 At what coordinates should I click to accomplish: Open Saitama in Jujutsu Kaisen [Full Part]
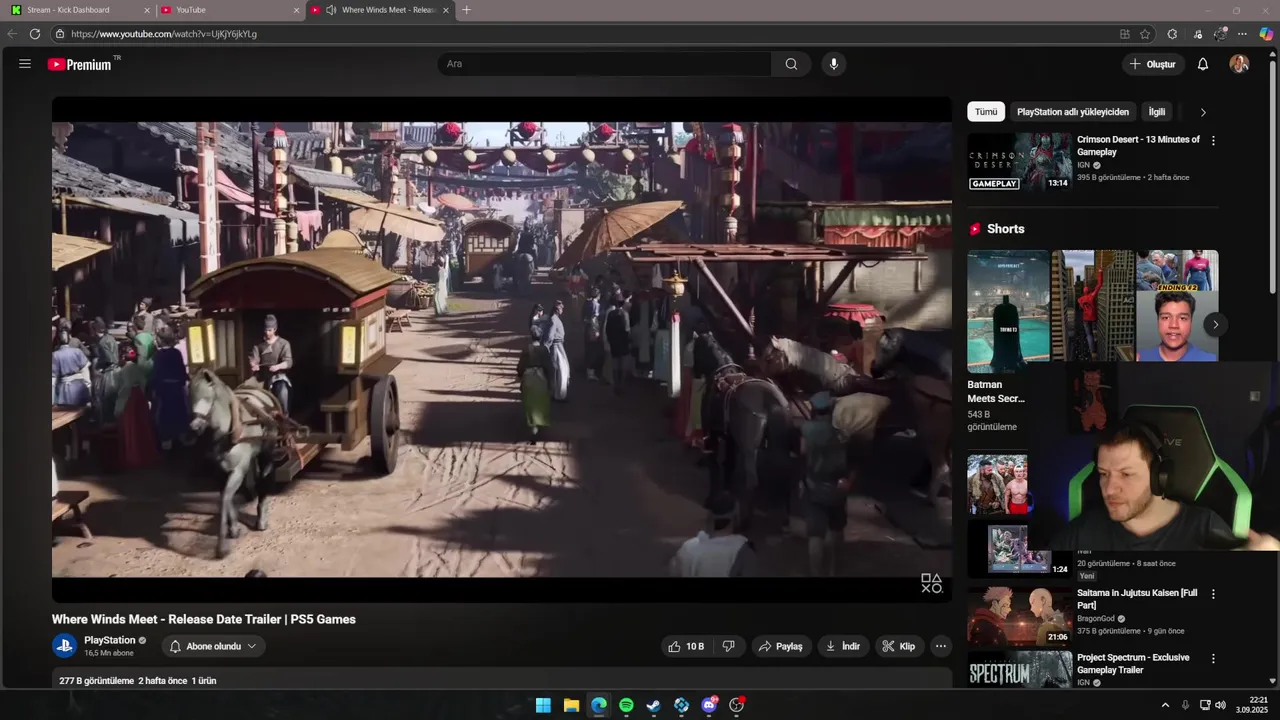1137,599
